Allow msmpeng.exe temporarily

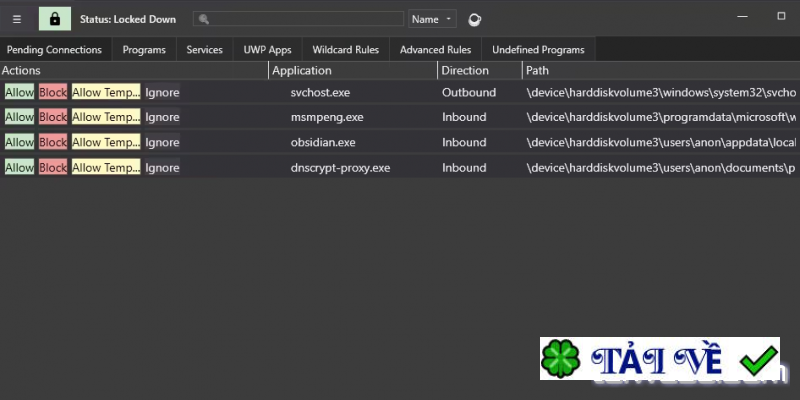tap(106, 117)
